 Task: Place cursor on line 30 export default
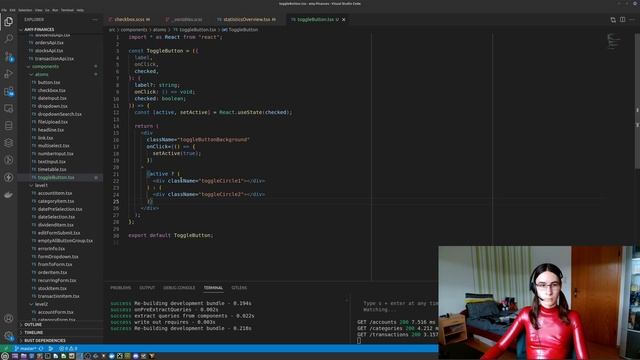[171, 236]
